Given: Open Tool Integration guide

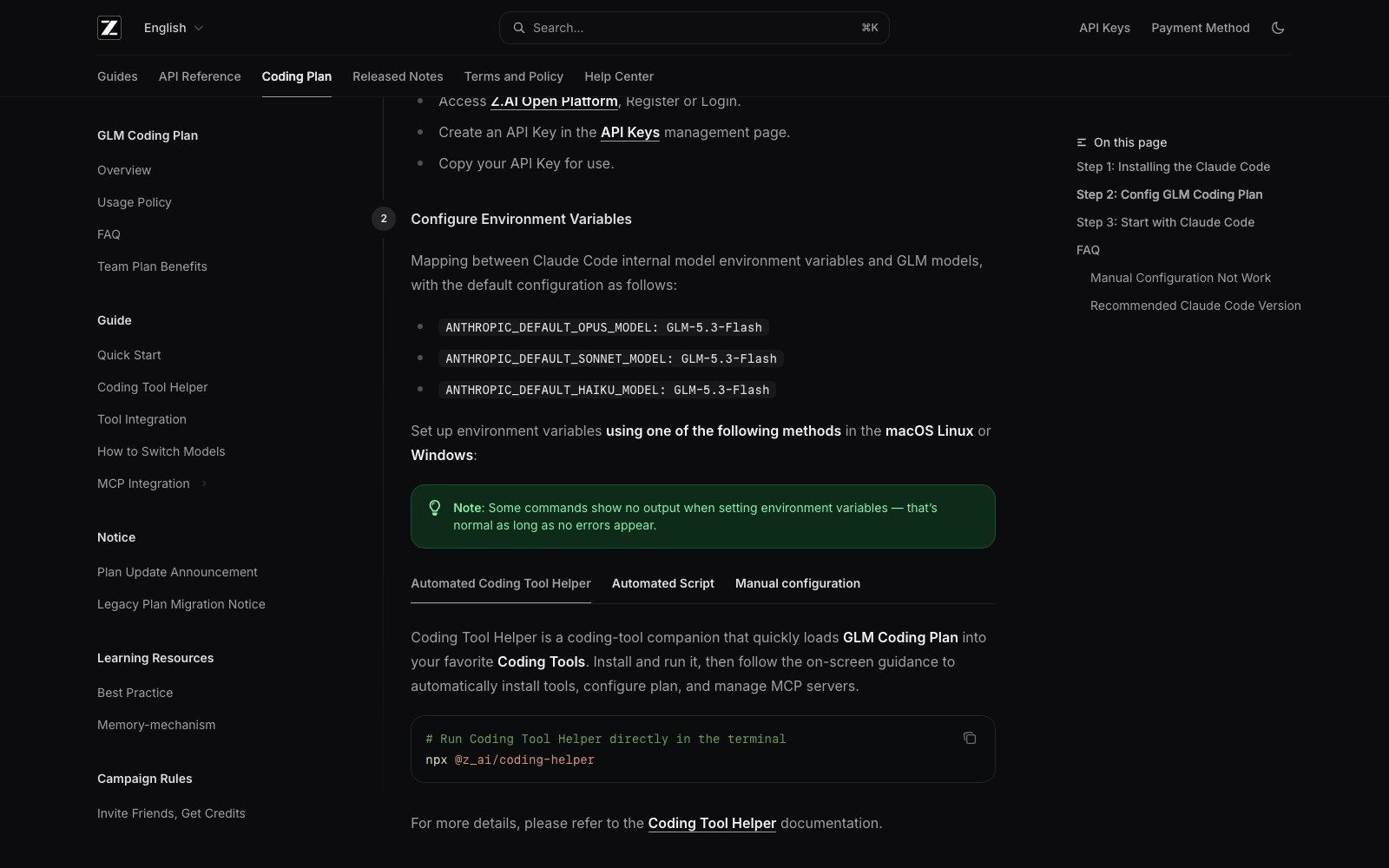Looking at the screenshot, I should [x=142, y=419].
